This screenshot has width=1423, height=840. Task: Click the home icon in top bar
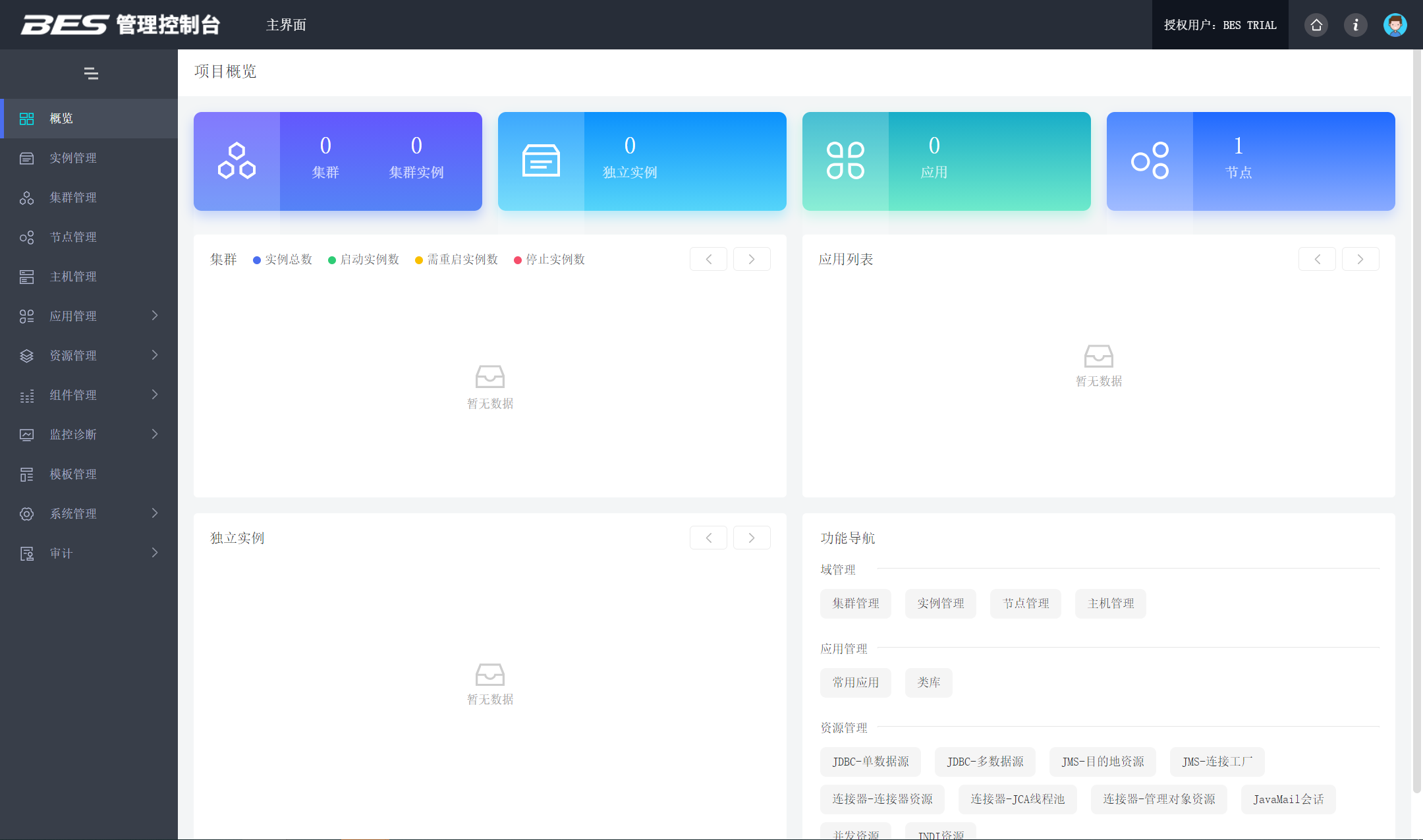pos(1316,25)
